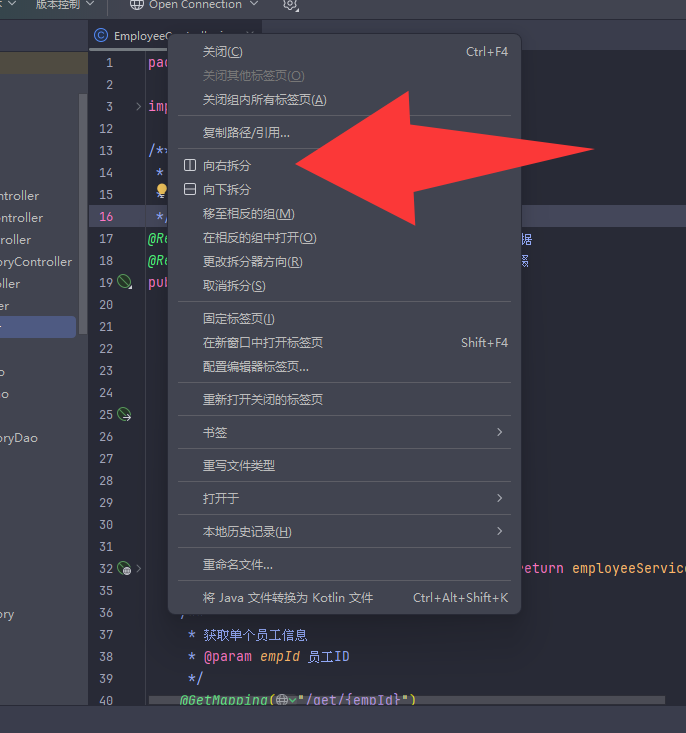686x733 pixels.
Task: Choose 将 Java 文件转换为 Kotlin 文件
Action: [x=344, y=597]
